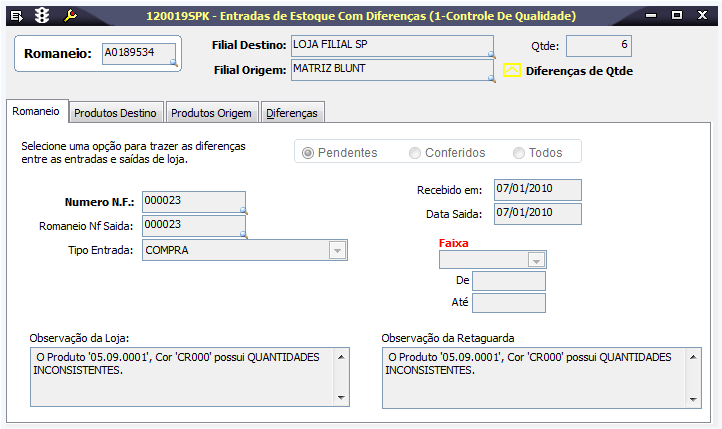Click the Filial Origem lookup icon

coord(491,78)
